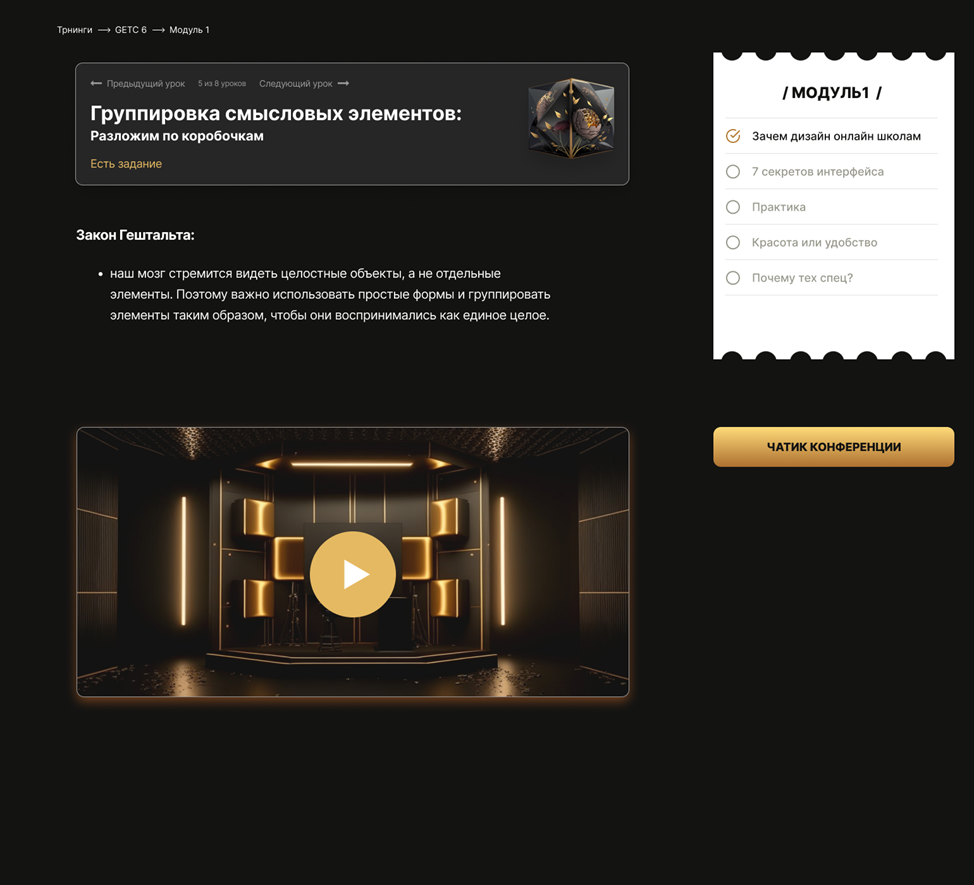Open lesson 7 секретов интерфейса
The width and height of the screenshot is (974, 885).
817,171
